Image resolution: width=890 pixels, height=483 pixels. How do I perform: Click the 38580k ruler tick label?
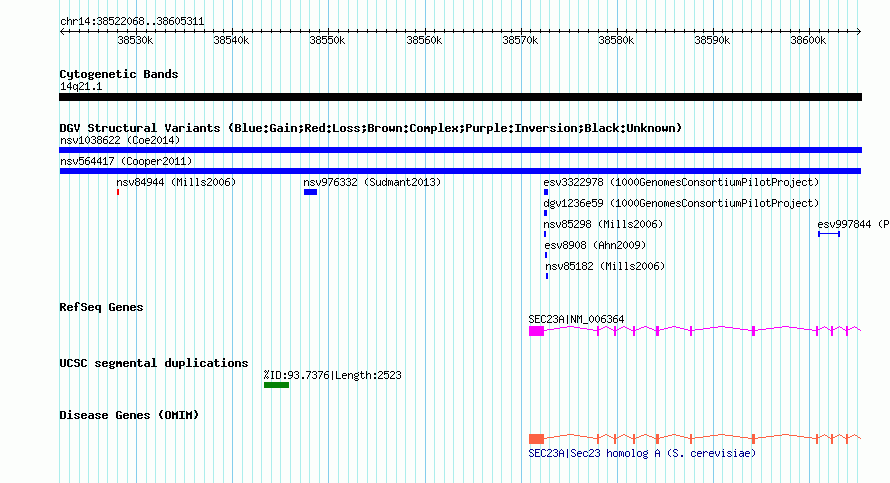(616, 40)
